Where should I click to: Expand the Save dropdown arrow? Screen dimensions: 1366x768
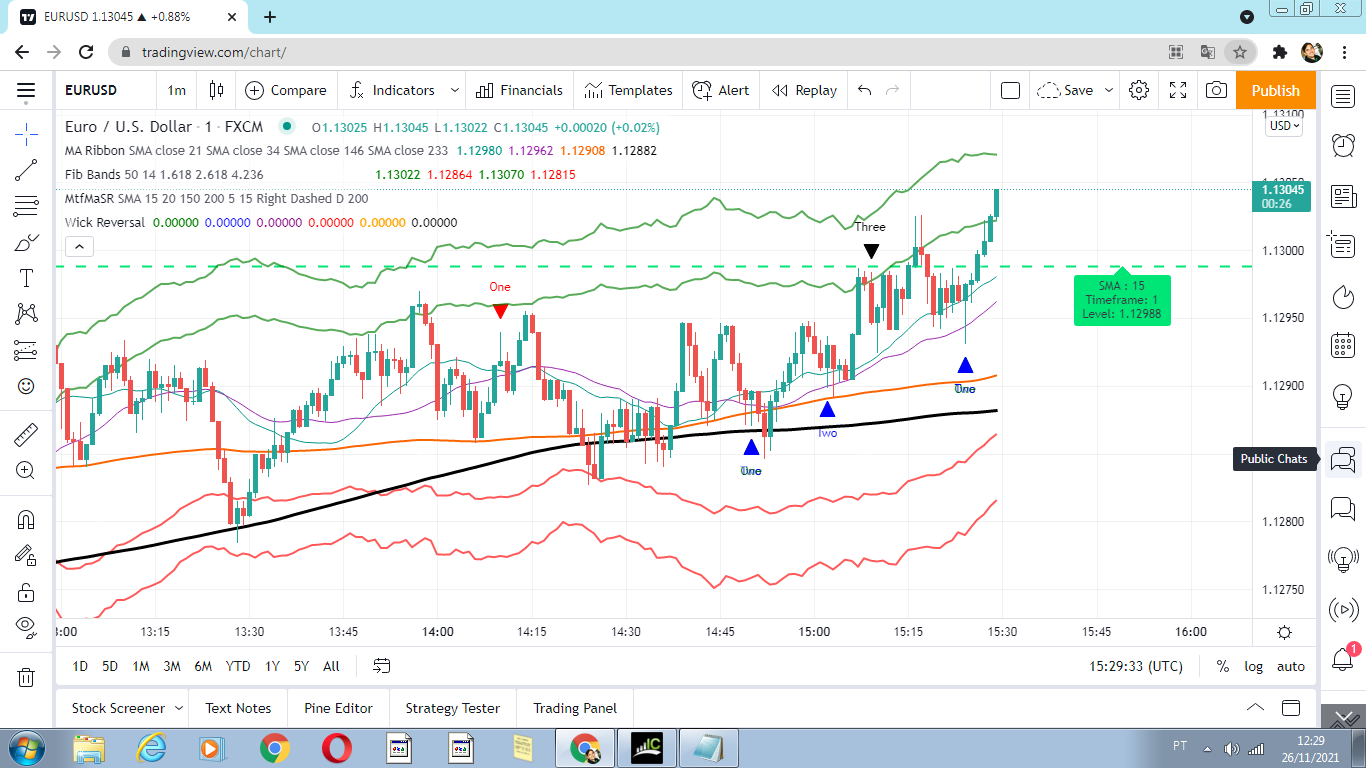[1108, 90]
